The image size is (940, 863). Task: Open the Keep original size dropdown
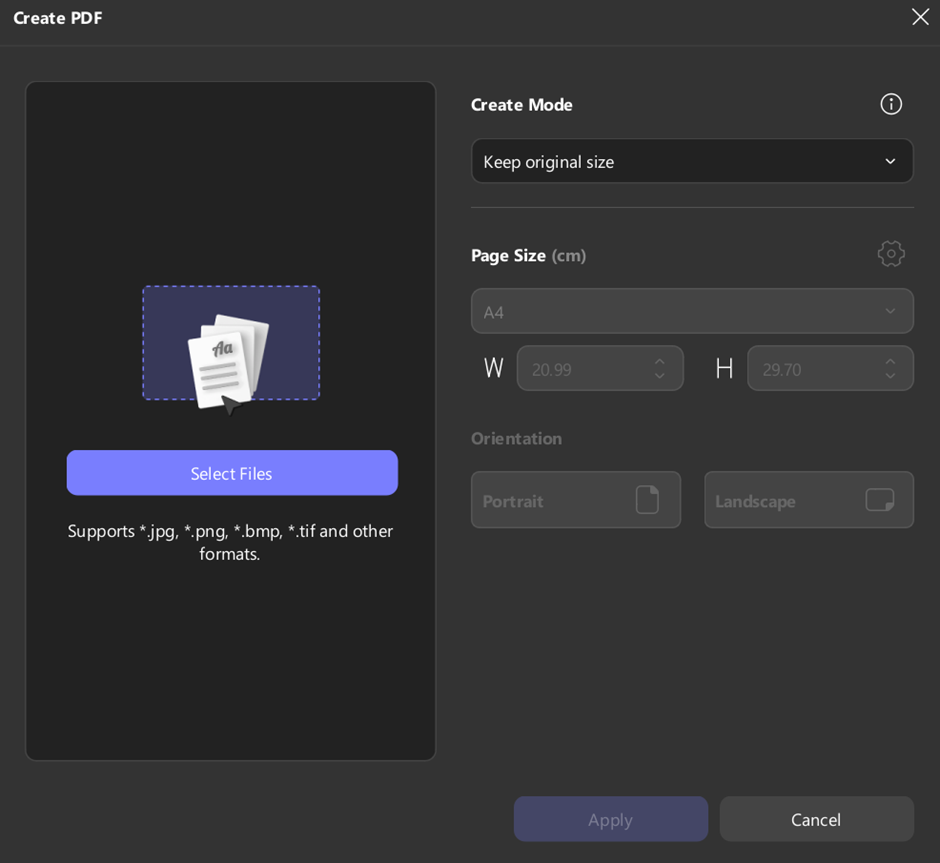(692, 161)
